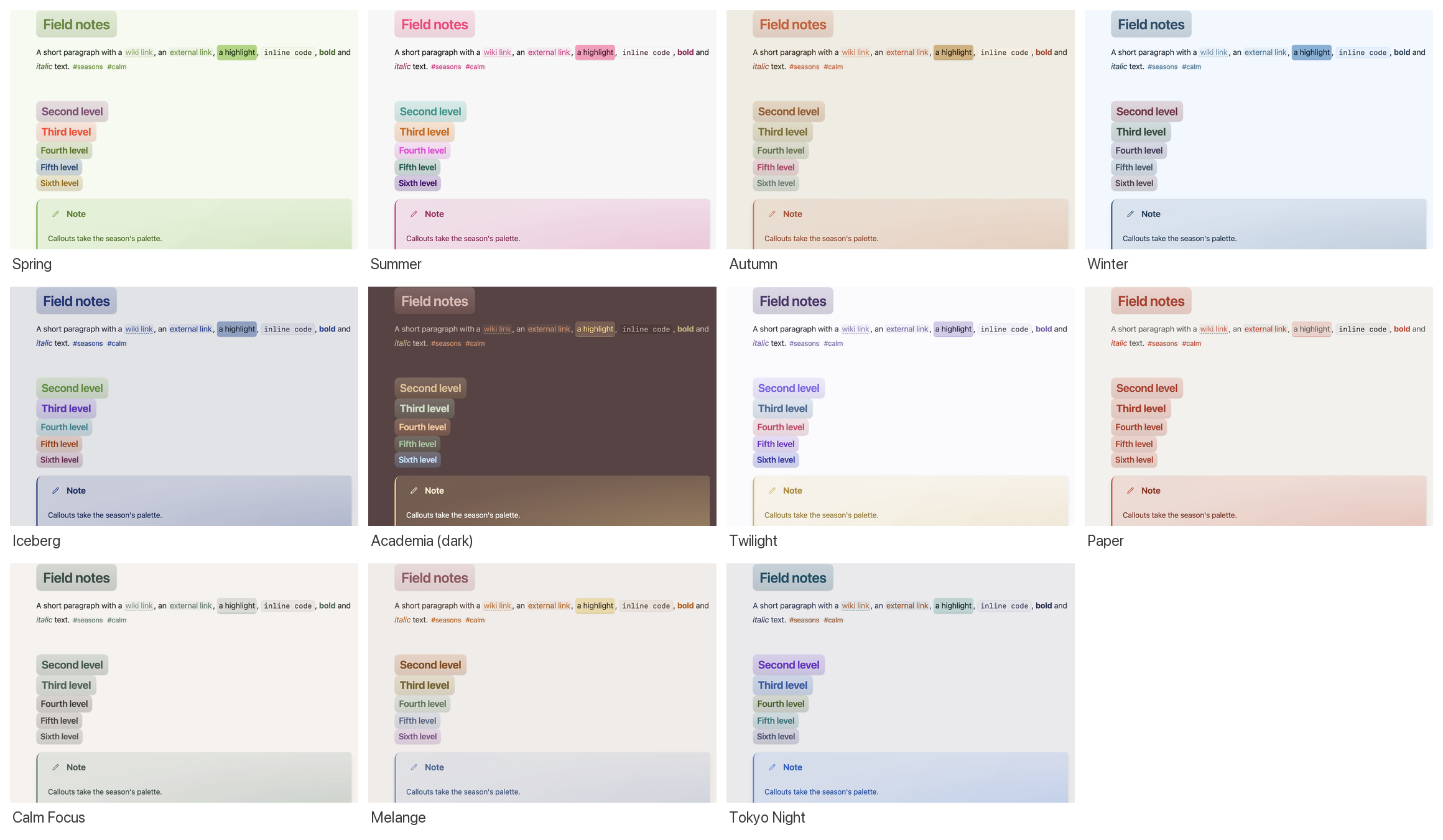
Task: Click the pencil icon in Paper's Note callout
Action: (1130, 491)
